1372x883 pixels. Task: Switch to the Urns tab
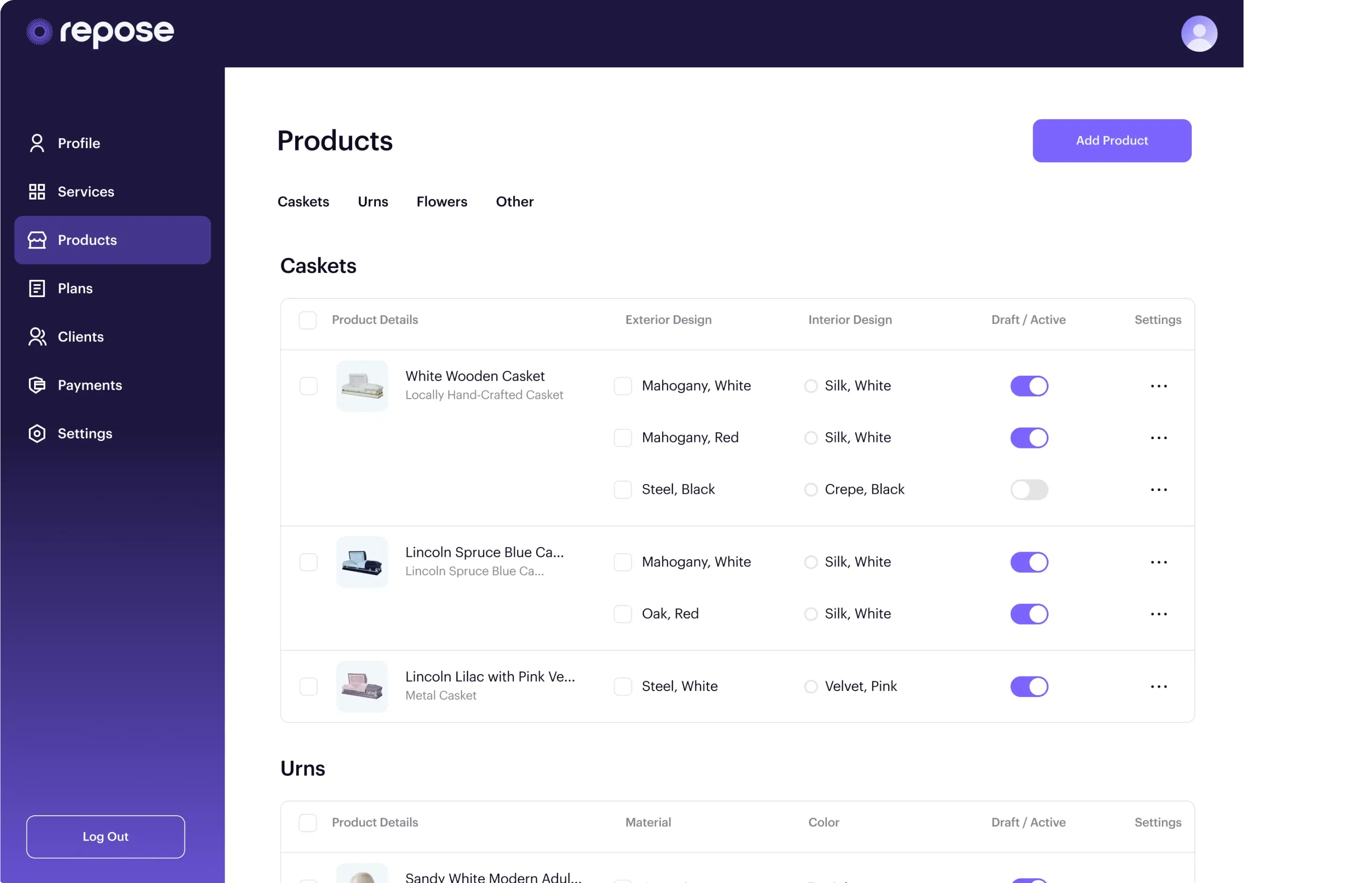tap(372, 201)
